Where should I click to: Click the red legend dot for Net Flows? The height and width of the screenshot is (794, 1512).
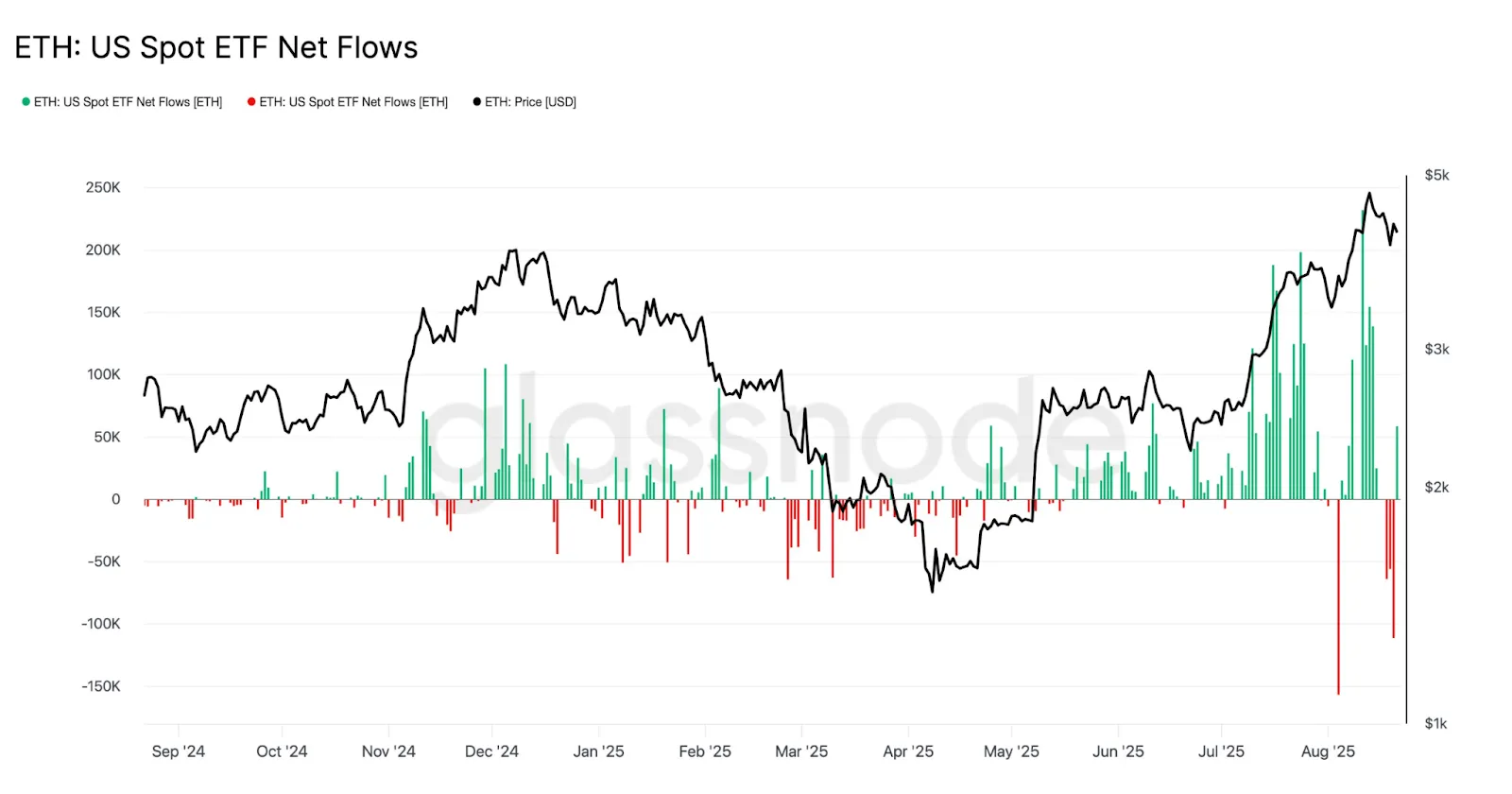pyautogui.click(x=251, y=102)
